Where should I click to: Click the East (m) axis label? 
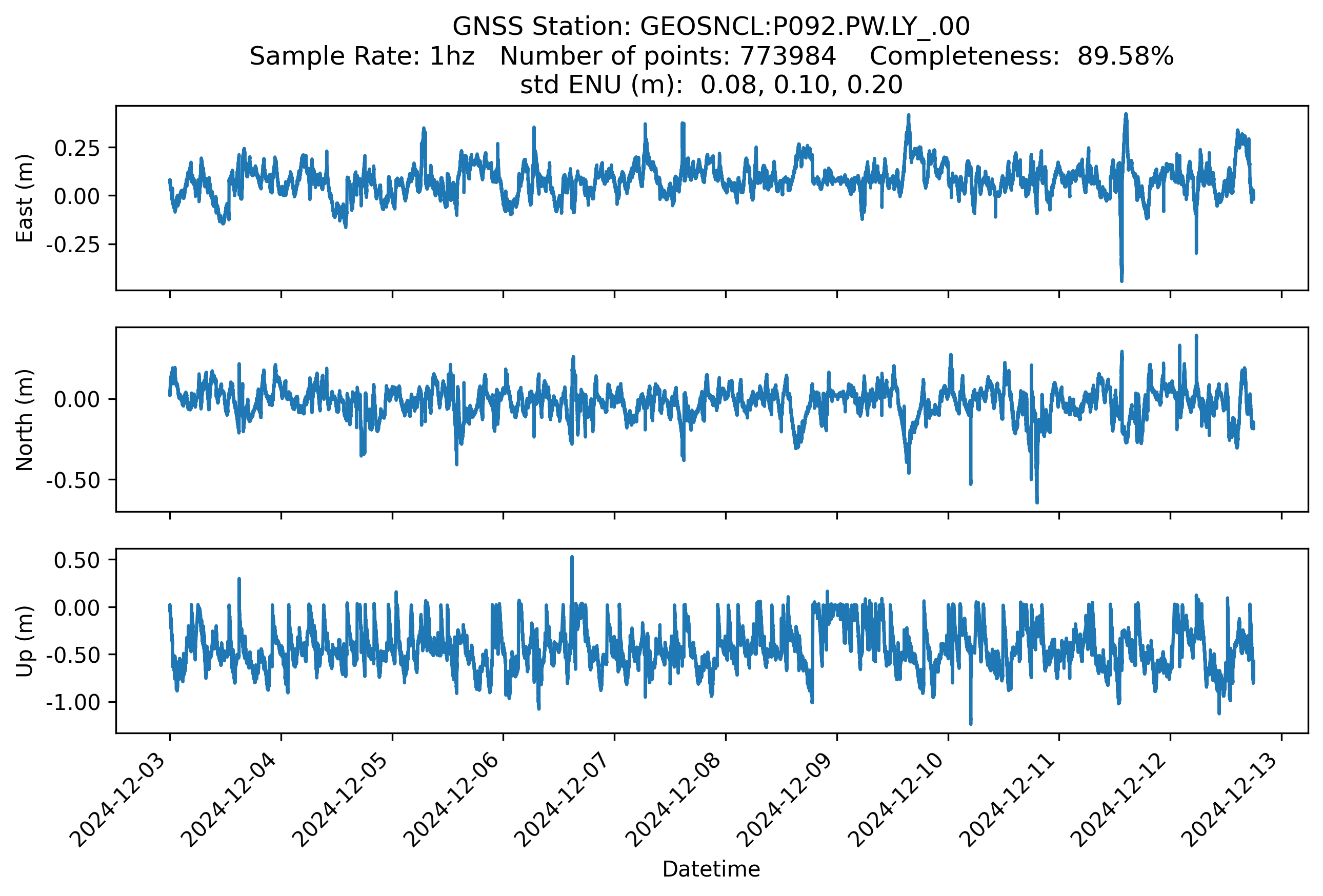tap(24, 198)
